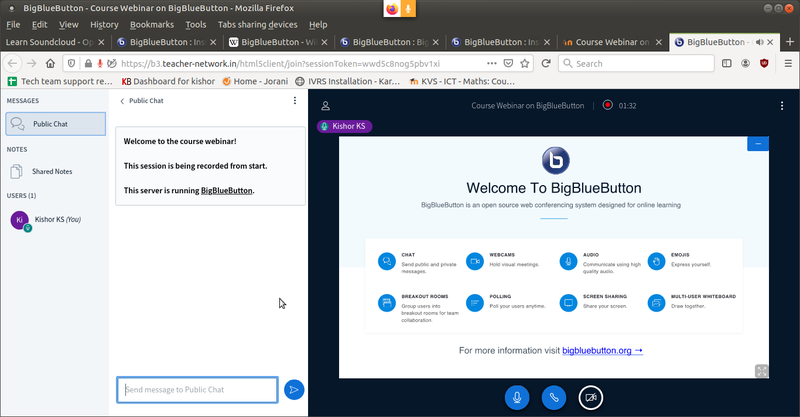Open the Firefox account icon
The height and width of the screenshot is (417, 800).
tap(745, 63)
